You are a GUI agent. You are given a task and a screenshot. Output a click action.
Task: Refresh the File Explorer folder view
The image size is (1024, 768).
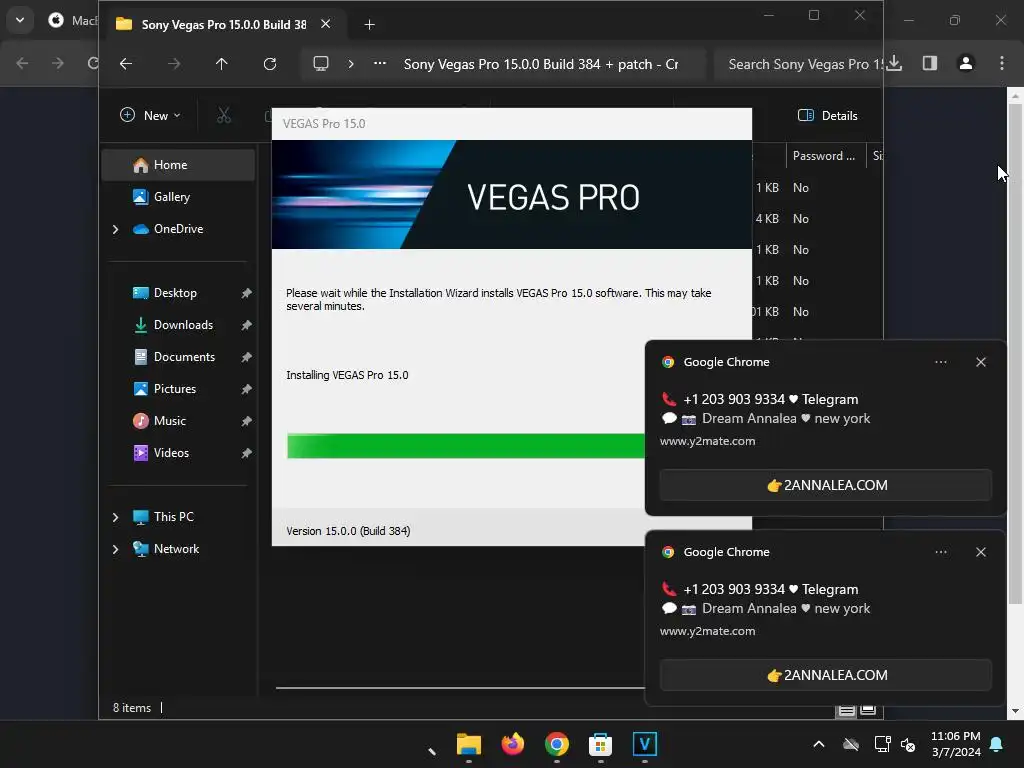point(270,63)
